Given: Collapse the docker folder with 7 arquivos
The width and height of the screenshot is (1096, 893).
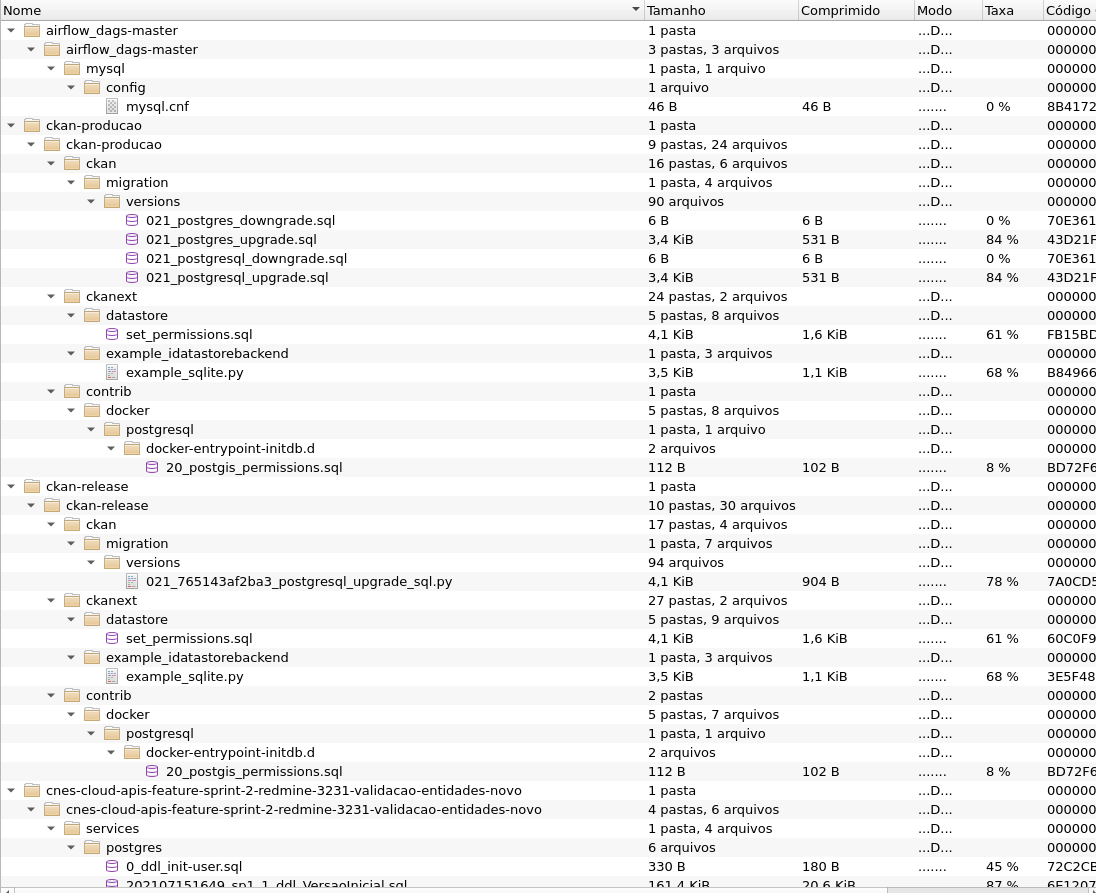Looking at the screenshot, I should (x=71, y=714).
